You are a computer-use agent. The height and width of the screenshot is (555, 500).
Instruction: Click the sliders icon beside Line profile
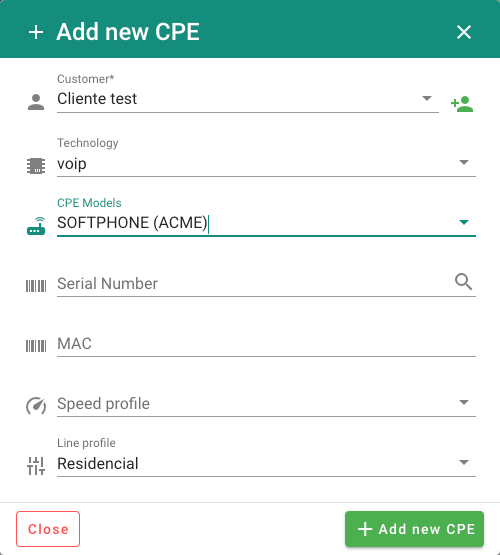point(36,466)
